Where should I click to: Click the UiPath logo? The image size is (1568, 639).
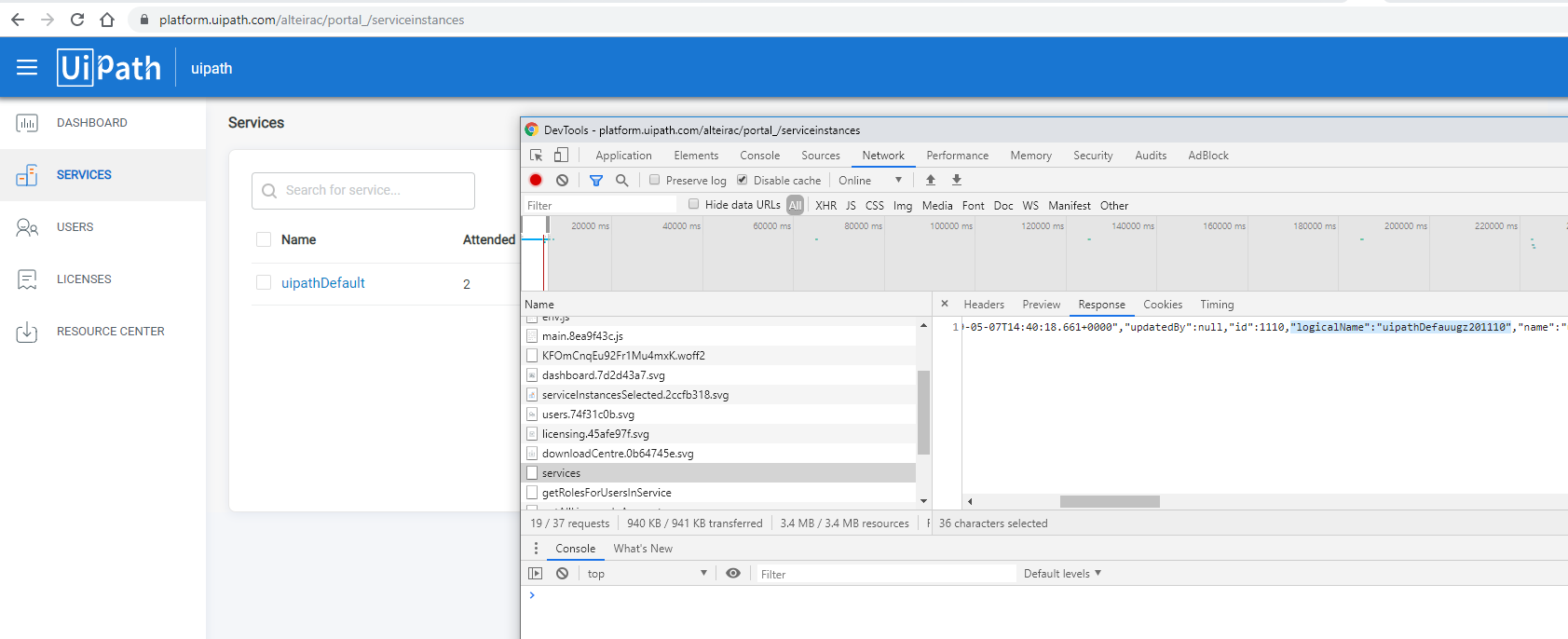(109, 67)
